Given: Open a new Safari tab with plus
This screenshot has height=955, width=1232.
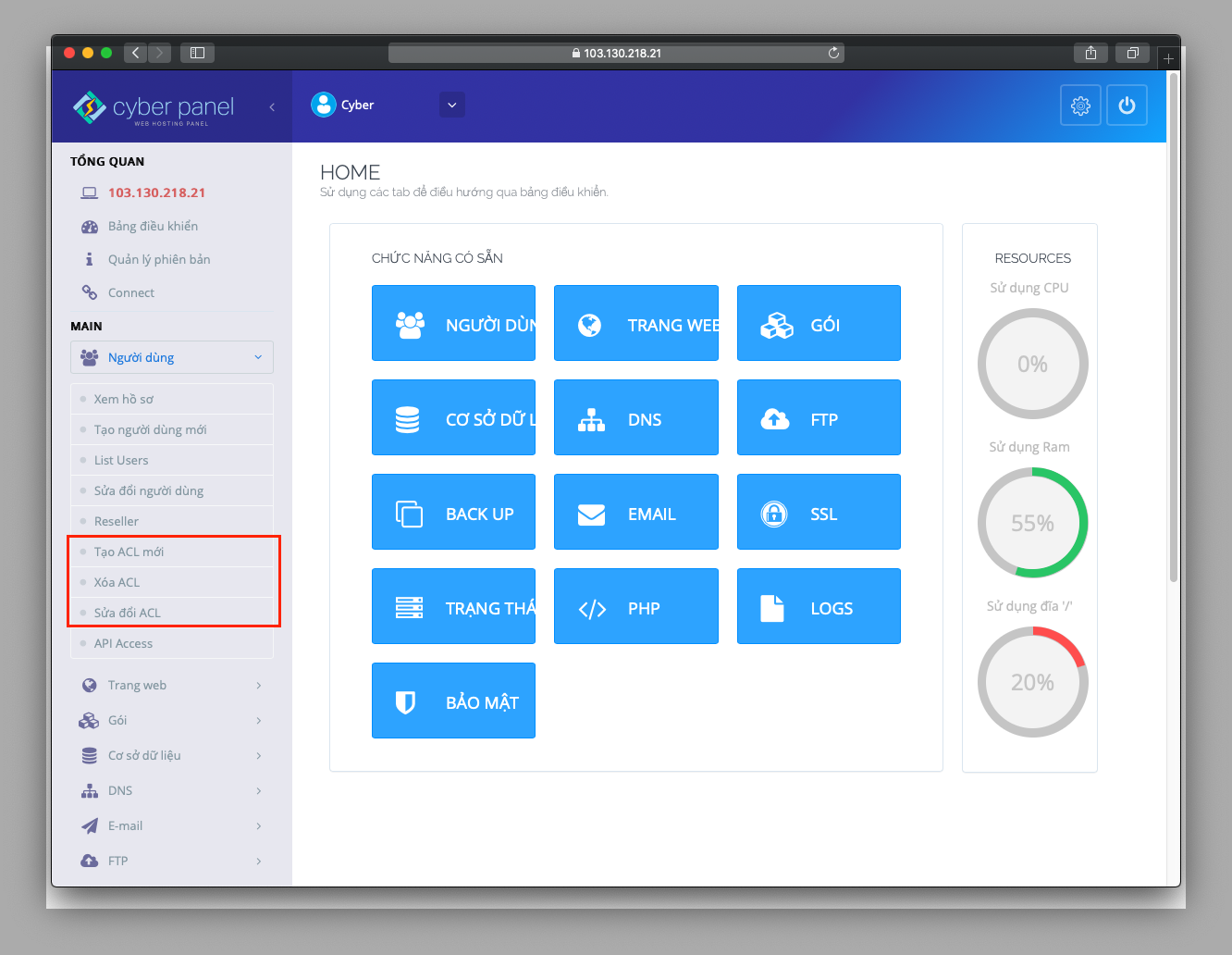Looking at the screenshot, I should (1169, 58).
